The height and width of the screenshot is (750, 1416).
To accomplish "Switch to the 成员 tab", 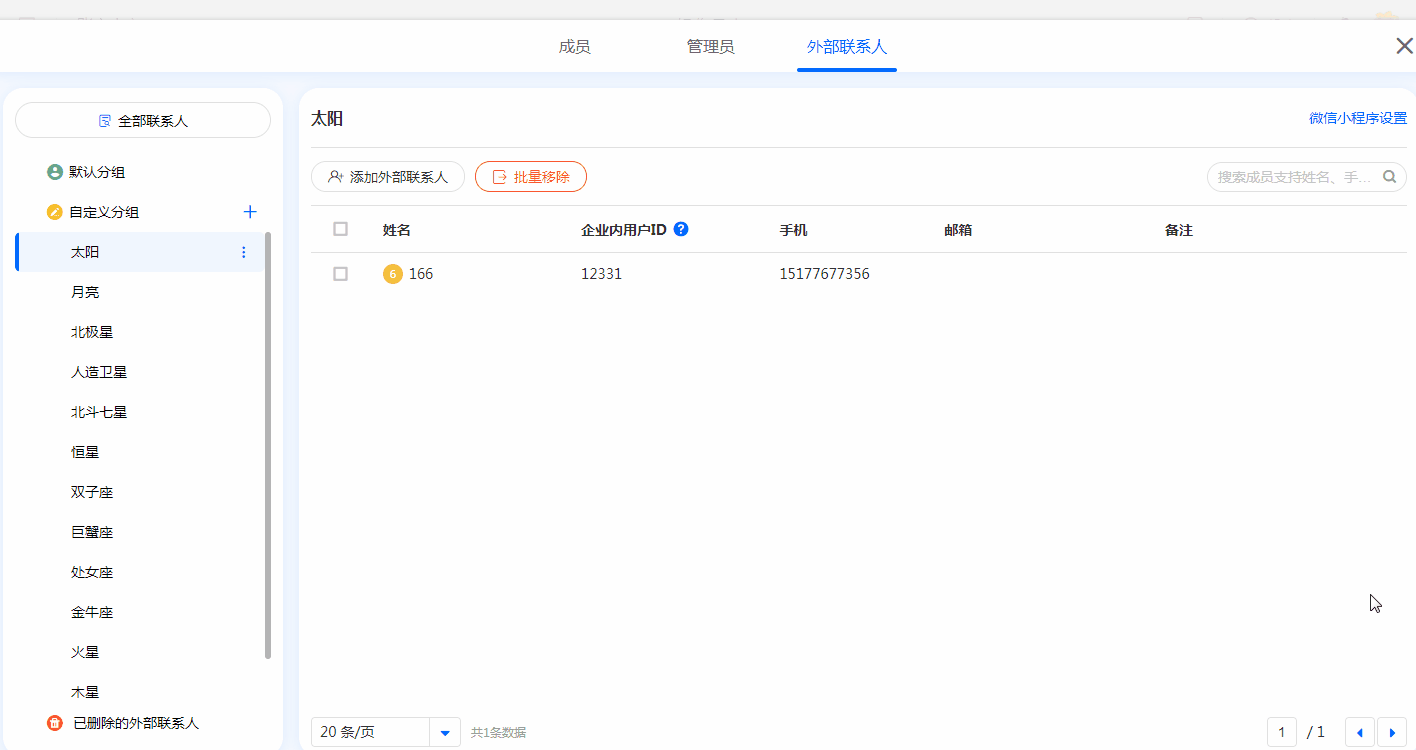I will [574, 47].
